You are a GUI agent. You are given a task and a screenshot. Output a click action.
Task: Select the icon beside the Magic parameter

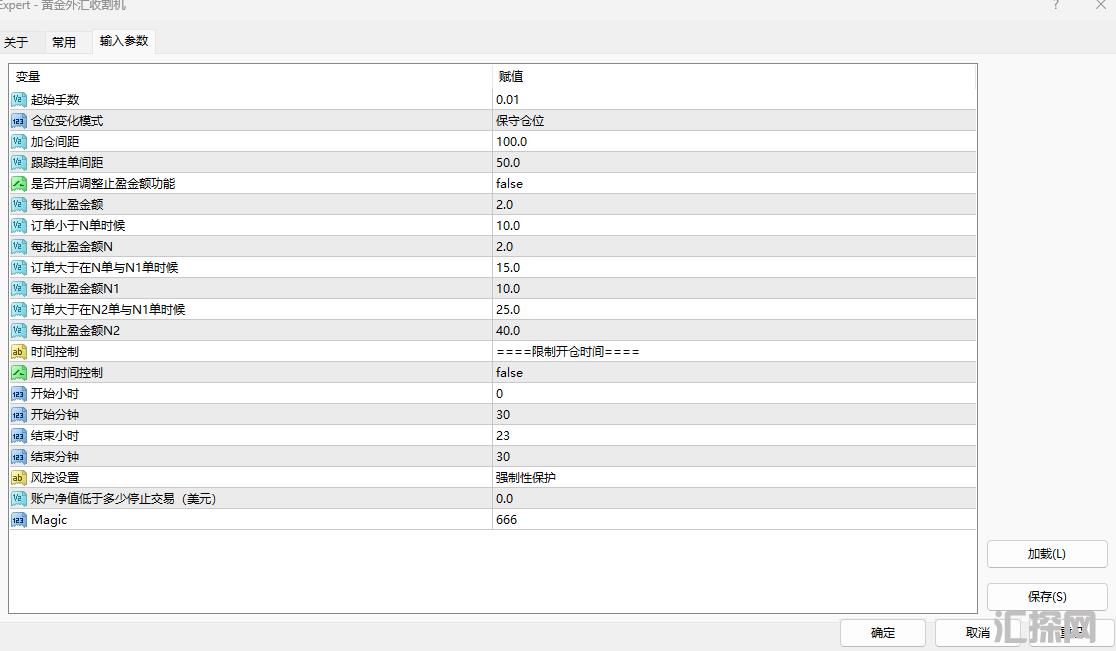click(19, 519)
